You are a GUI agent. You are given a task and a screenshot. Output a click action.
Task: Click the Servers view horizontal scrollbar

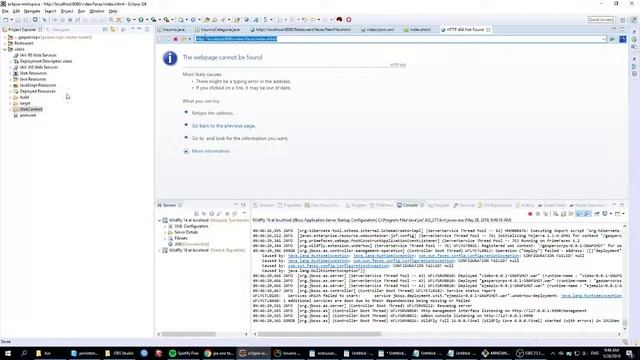click(x=189, y=334)
